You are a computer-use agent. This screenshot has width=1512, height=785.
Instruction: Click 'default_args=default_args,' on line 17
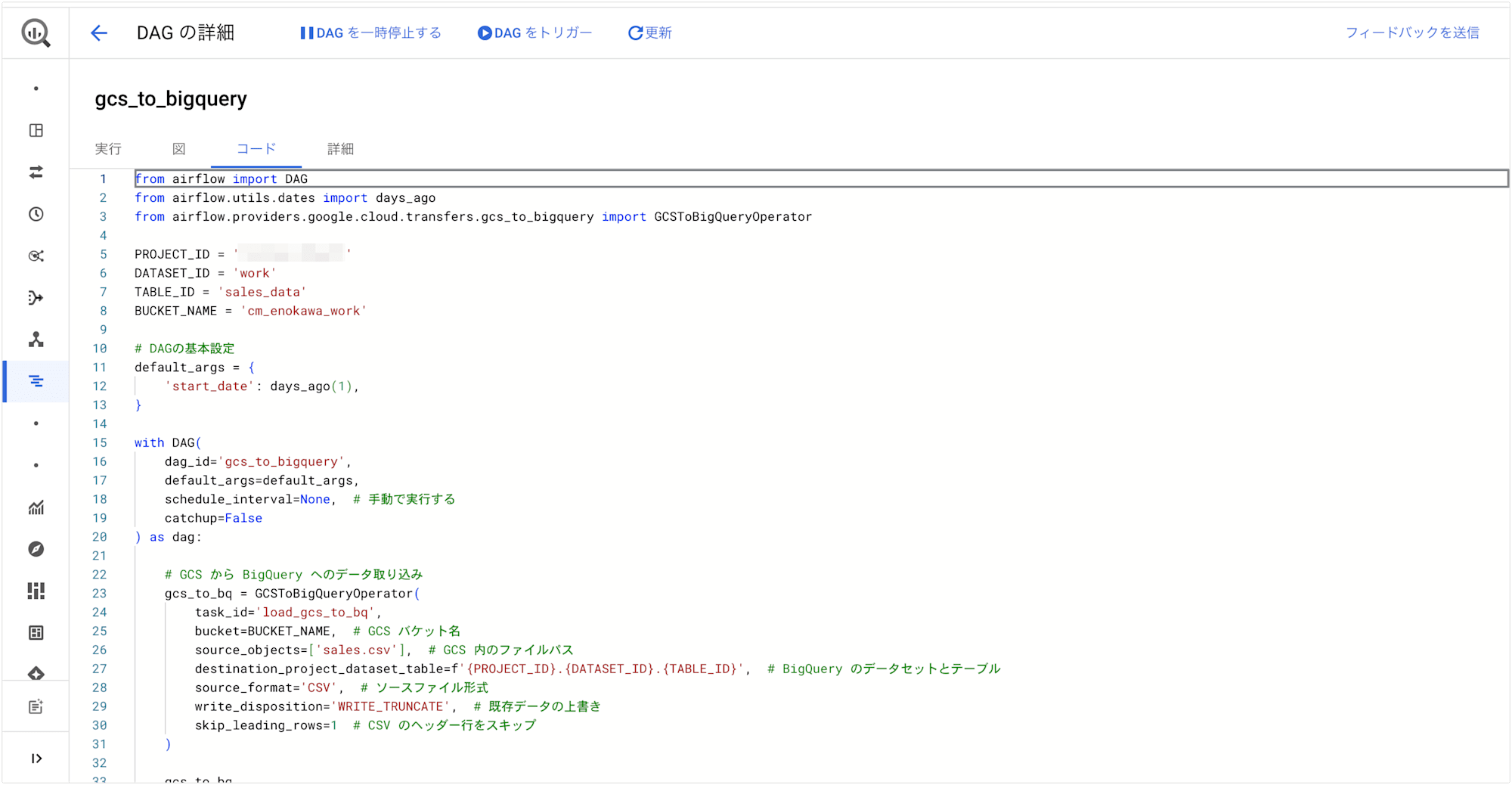pyautogui.click(x=262, y=481)
